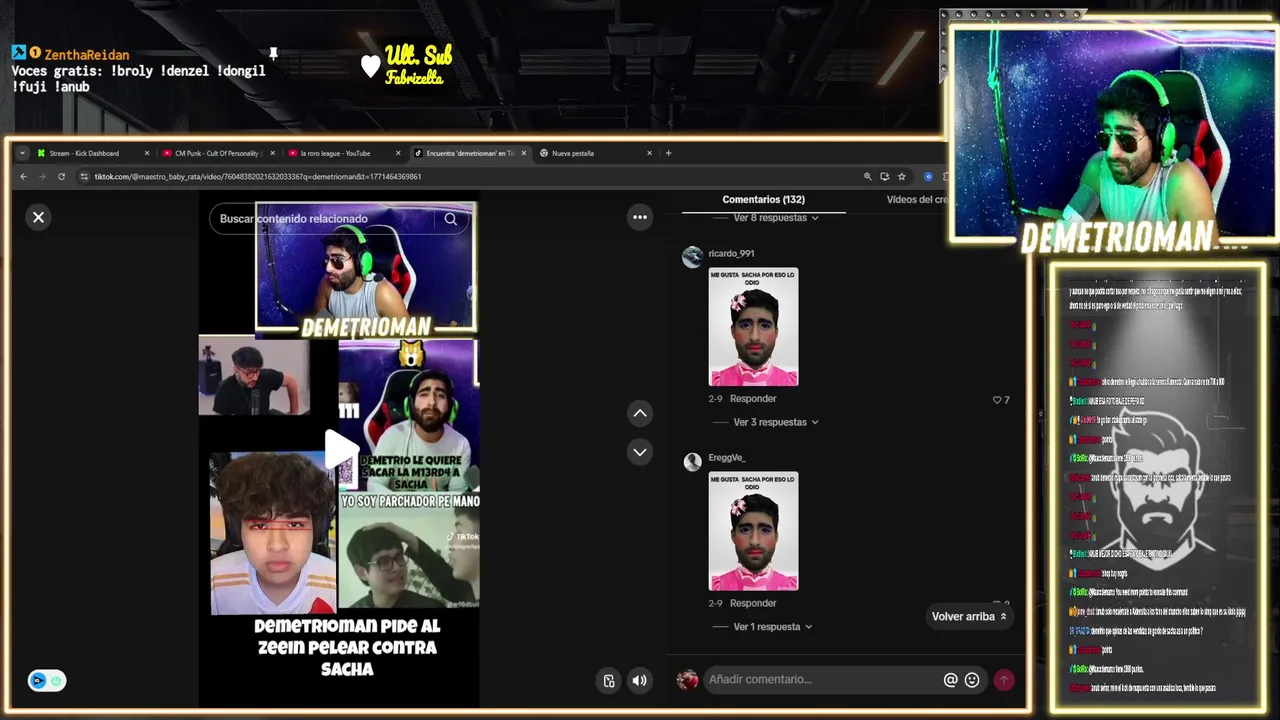The image size is (1280, 720).
Task: Switch to 'CM Punk - Cult Of Personality' tab
Action: tap(216, 153)
